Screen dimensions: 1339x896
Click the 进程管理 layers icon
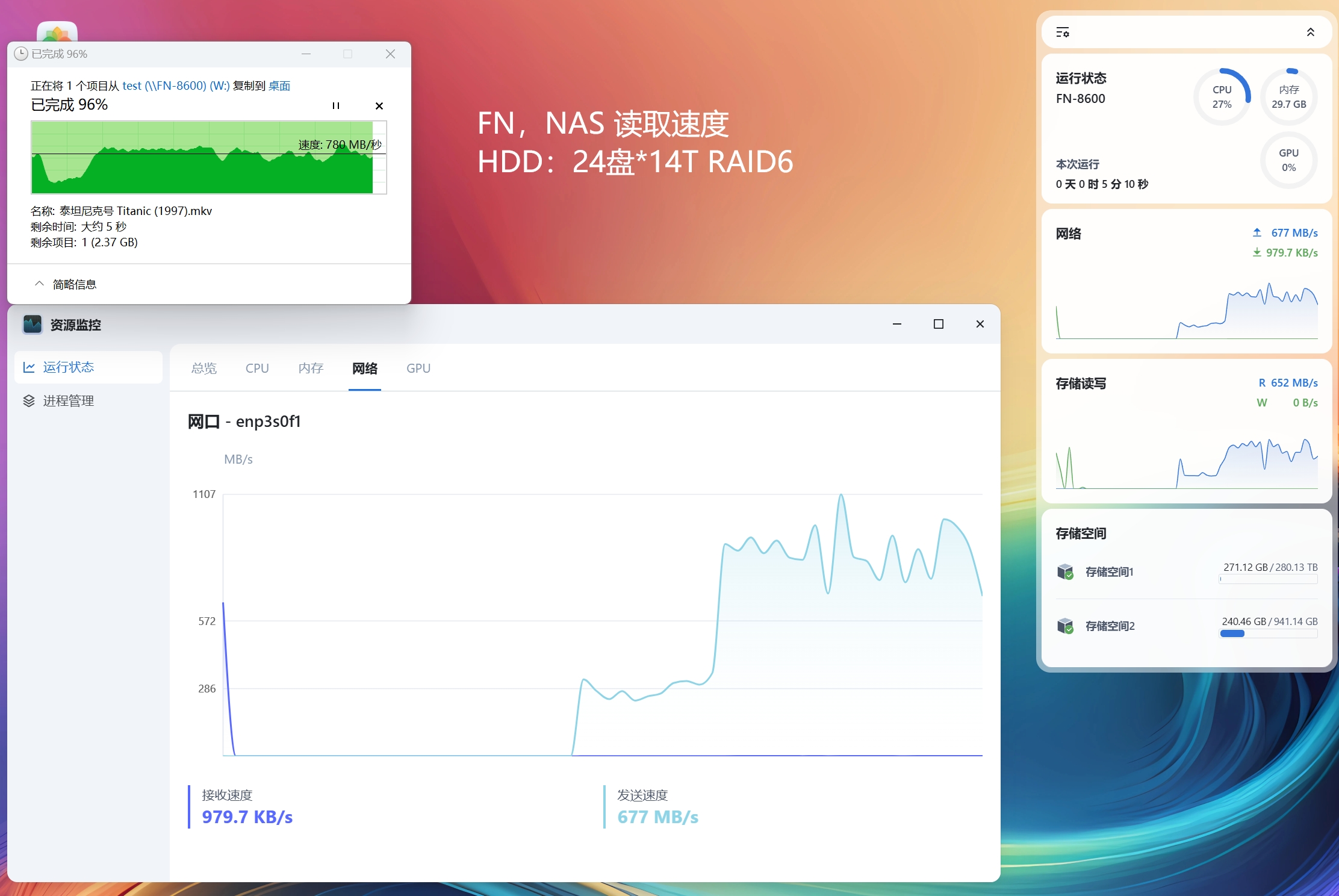click(29, 401)
